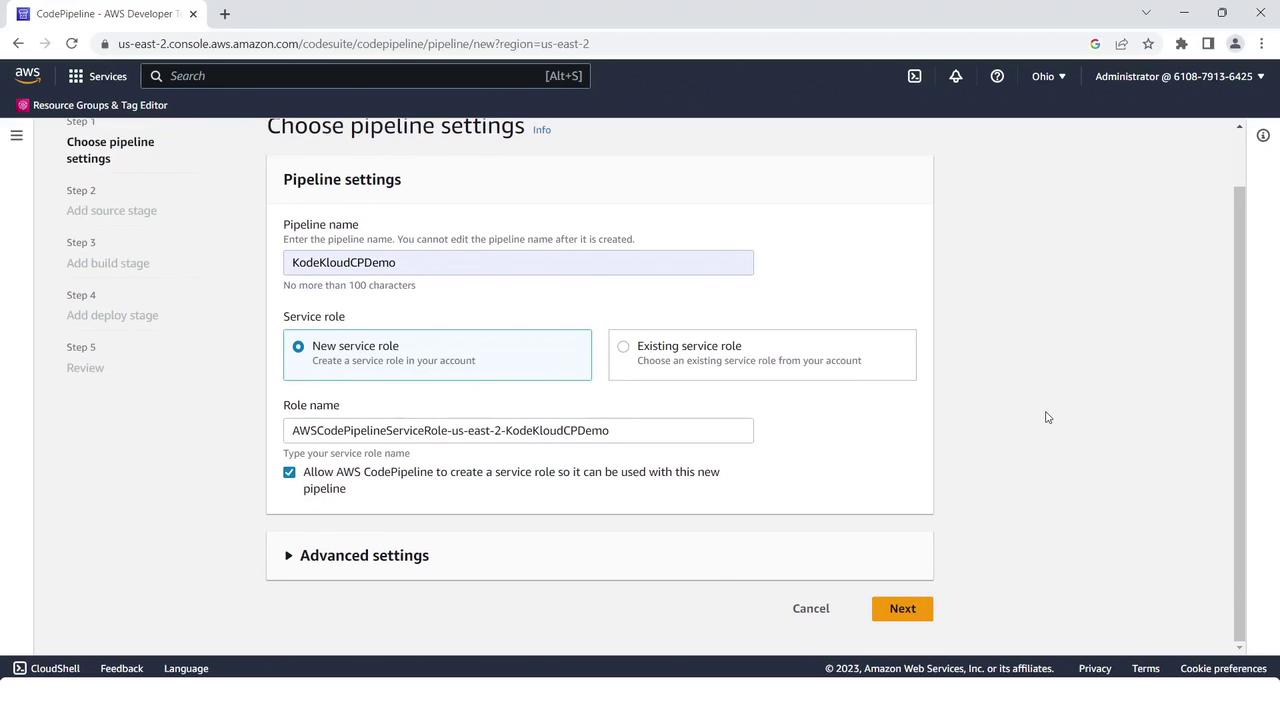
Task: Click the Pipeline name input field
Action: [x=518, y=262]
